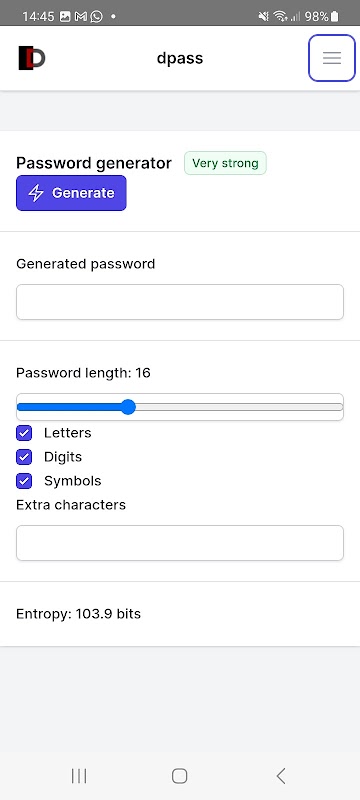Focus the Extra characters input field
Viewport: 360px width, 800px height.
coord(180,543)
